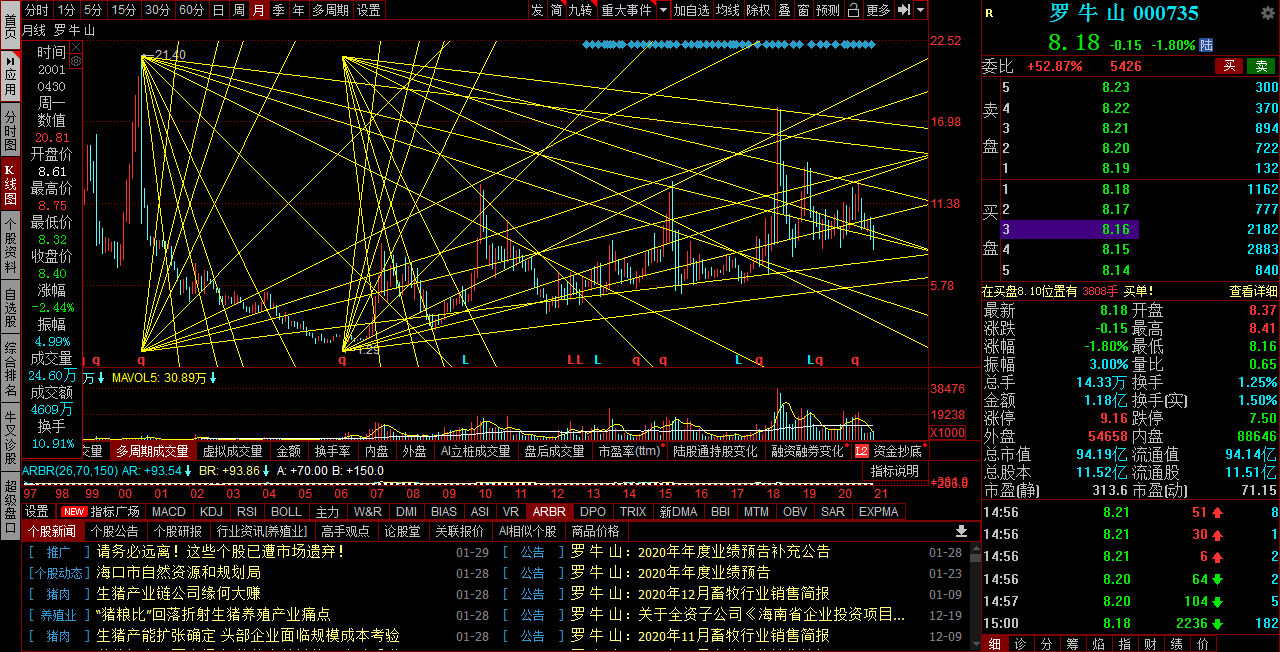
Task: Open the 多周期 multi-period selector
Action: pos(330,10)
